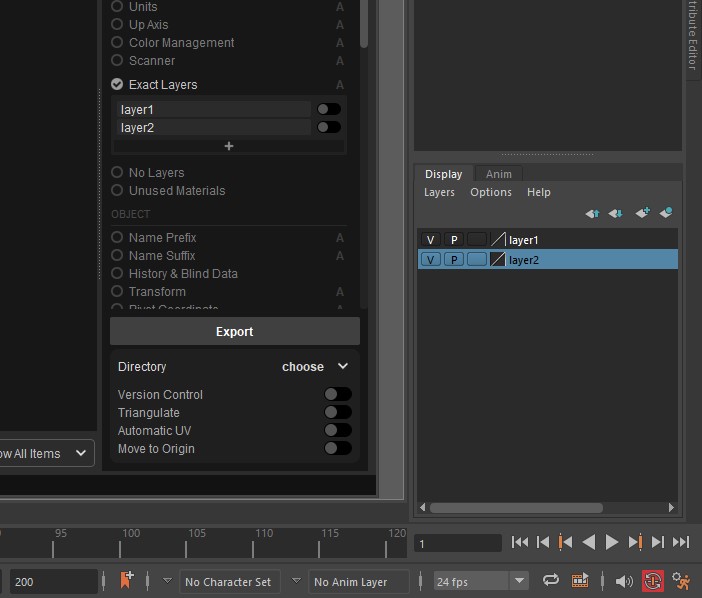Create layer from selected objects icon
Screen dimensions: 702x598
click(x=666, y=212)
